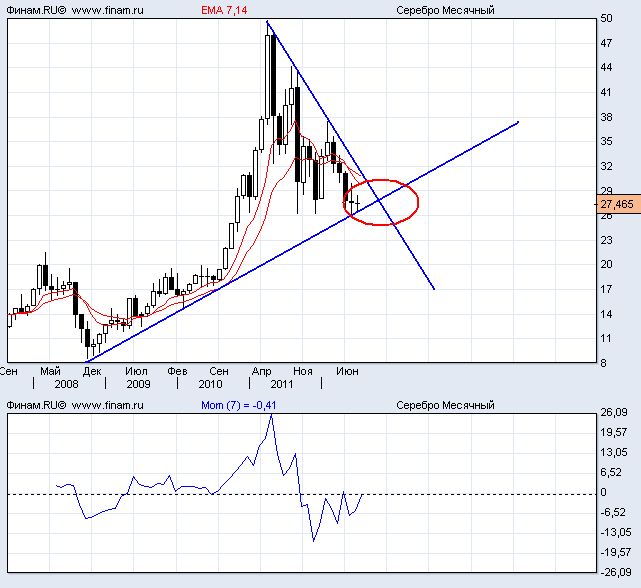Click momentum axis value 6,52

click(611, 472)
